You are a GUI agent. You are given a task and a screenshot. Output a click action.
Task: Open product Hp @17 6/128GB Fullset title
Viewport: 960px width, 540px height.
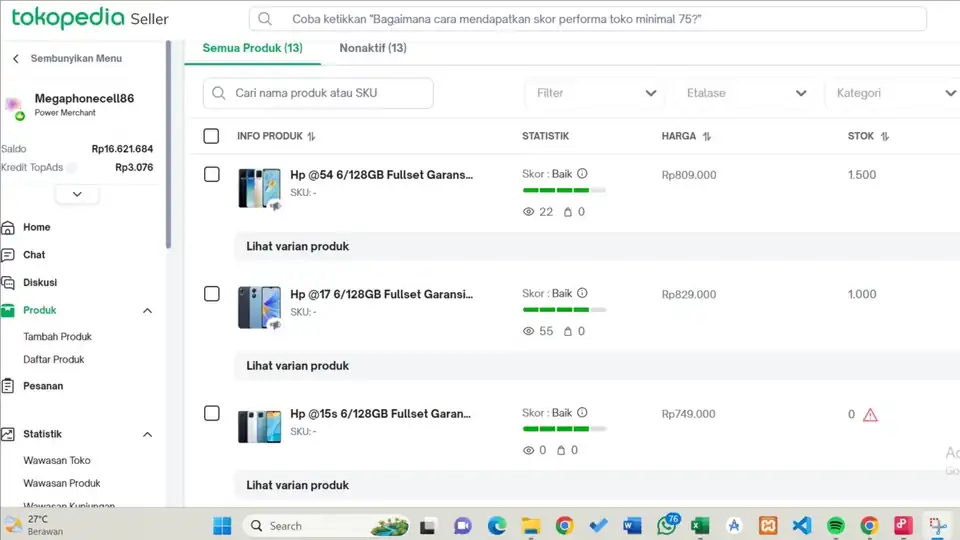click(381, 294)
